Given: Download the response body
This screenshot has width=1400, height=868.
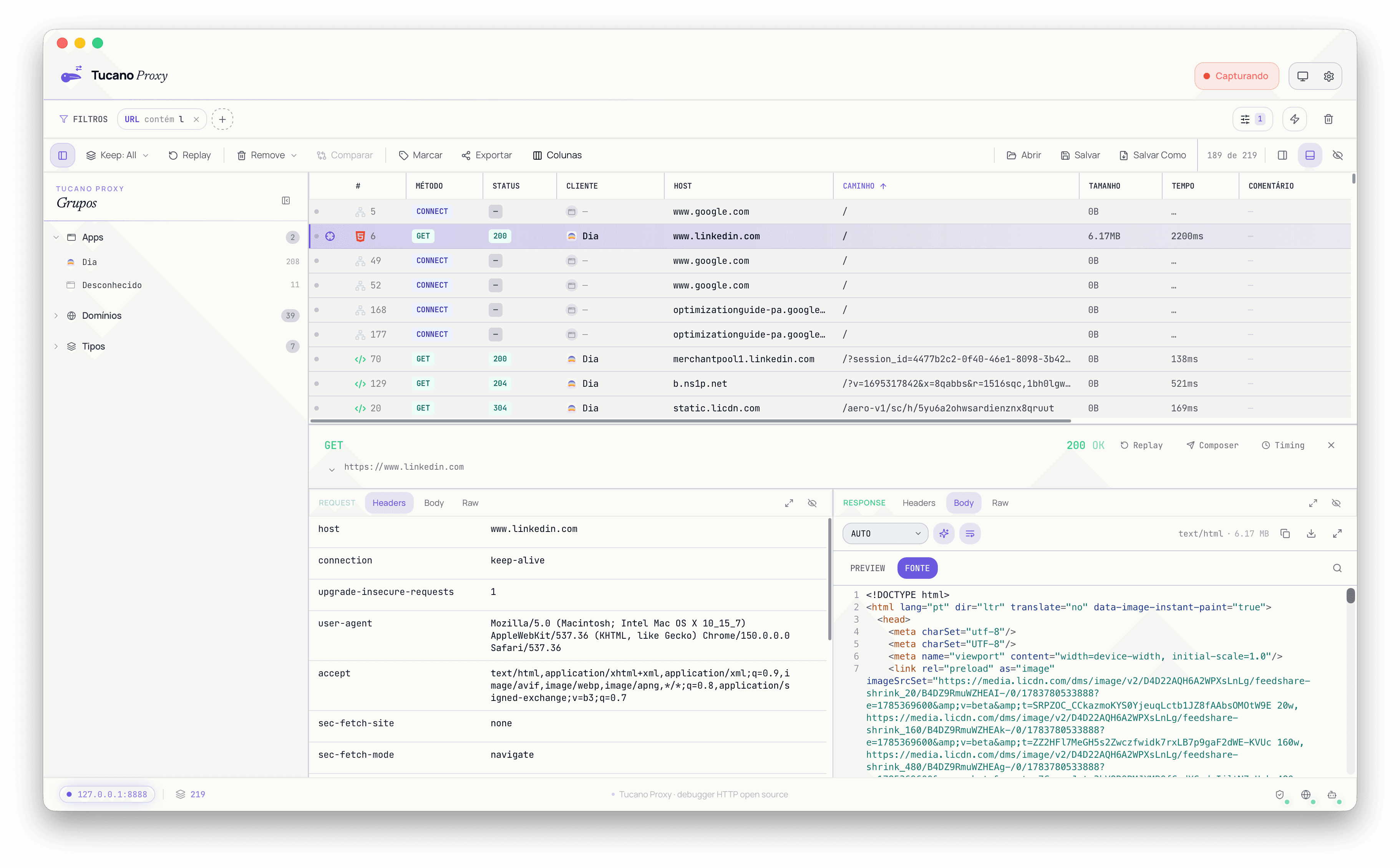Looking at the screenshot, I should point(1311,533).
